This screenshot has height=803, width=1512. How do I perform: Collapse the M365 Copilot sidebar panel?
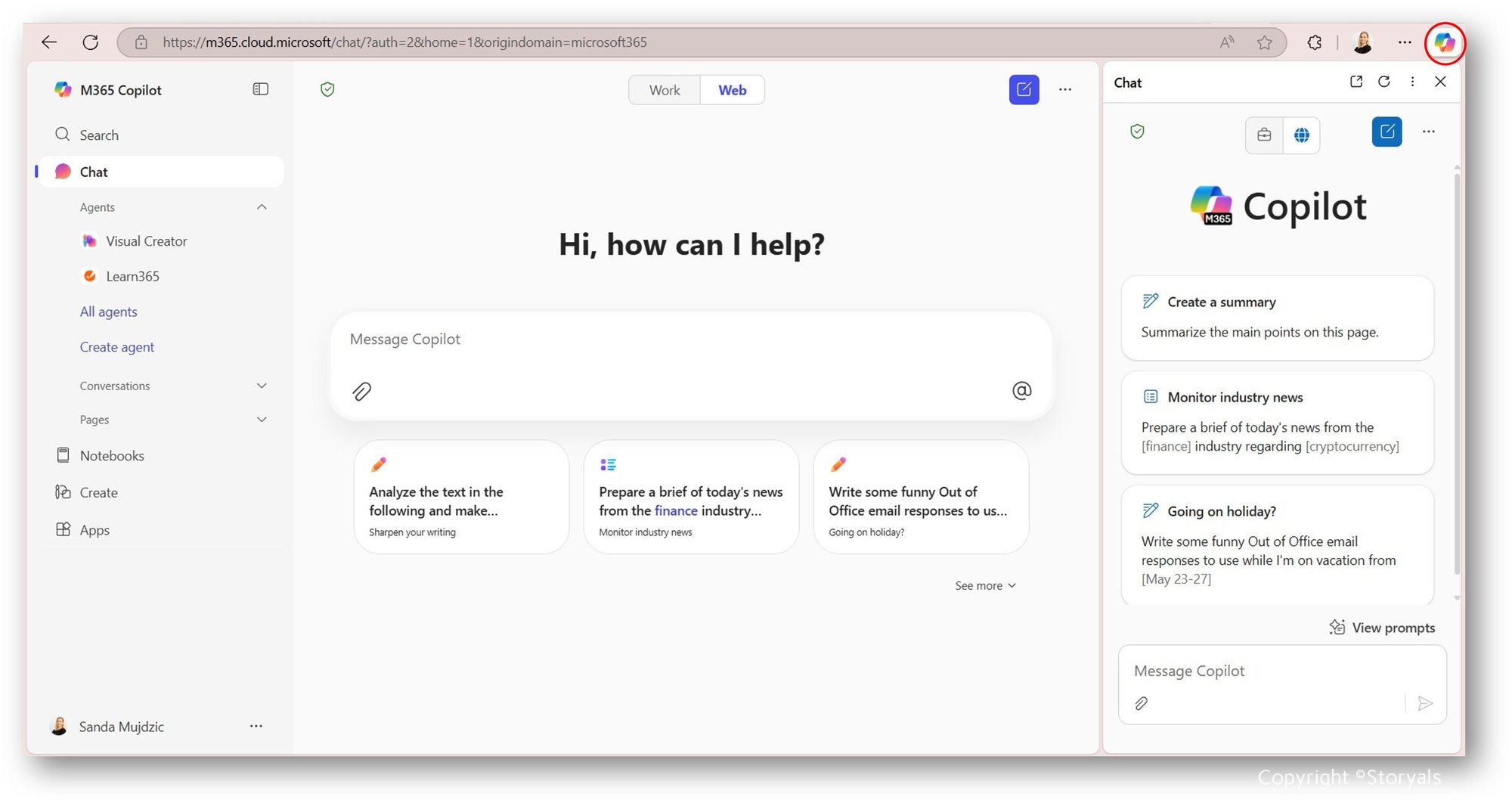click(x=260, y=89)
